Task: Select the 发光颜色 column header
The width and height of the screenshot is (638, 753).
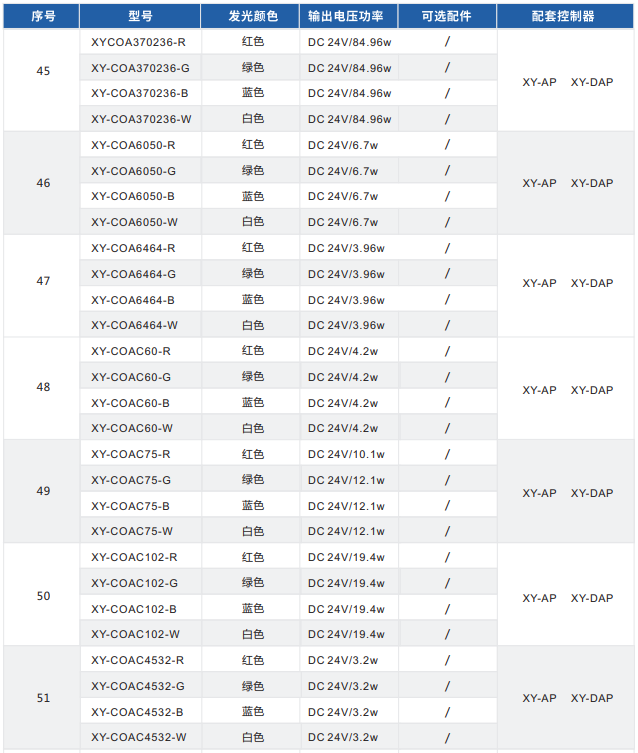Action: 253,17
